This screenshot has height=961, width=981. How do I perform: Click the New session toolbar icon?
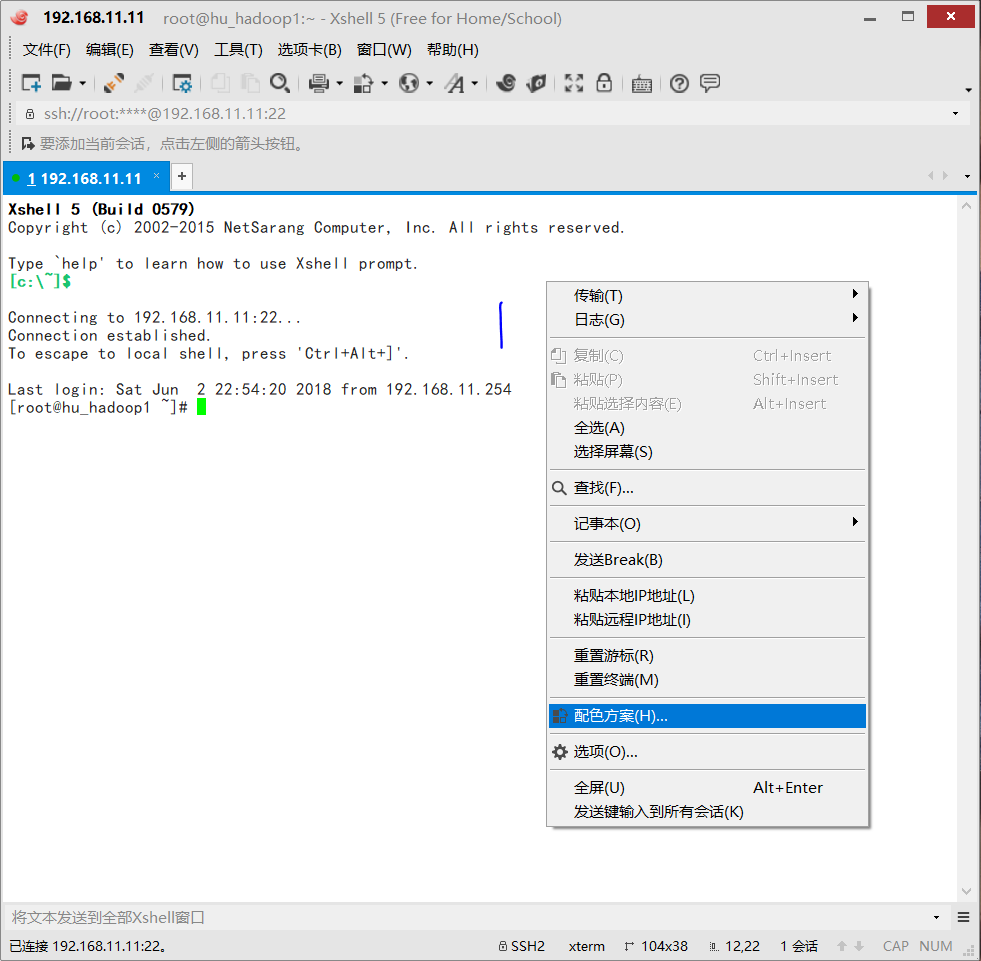pyautogui.click(x=31, y=83)
